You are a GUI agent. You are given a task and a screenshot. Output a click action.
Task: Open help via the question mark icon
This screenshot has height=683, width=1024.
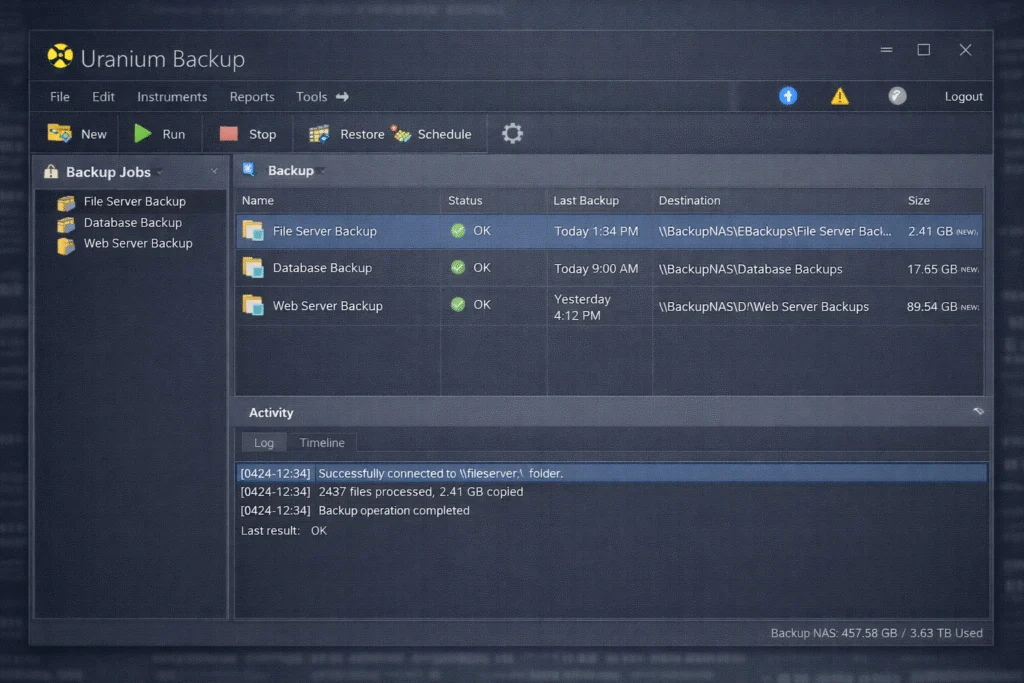point(897,96)
